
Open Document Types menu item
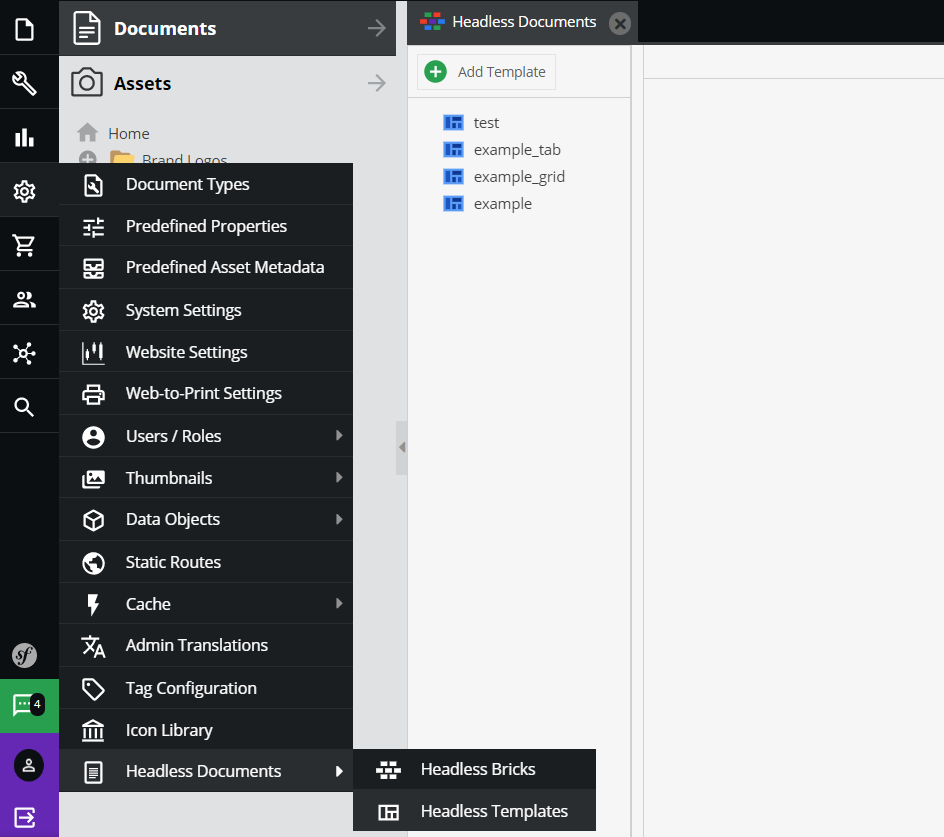tap(206, 184)
